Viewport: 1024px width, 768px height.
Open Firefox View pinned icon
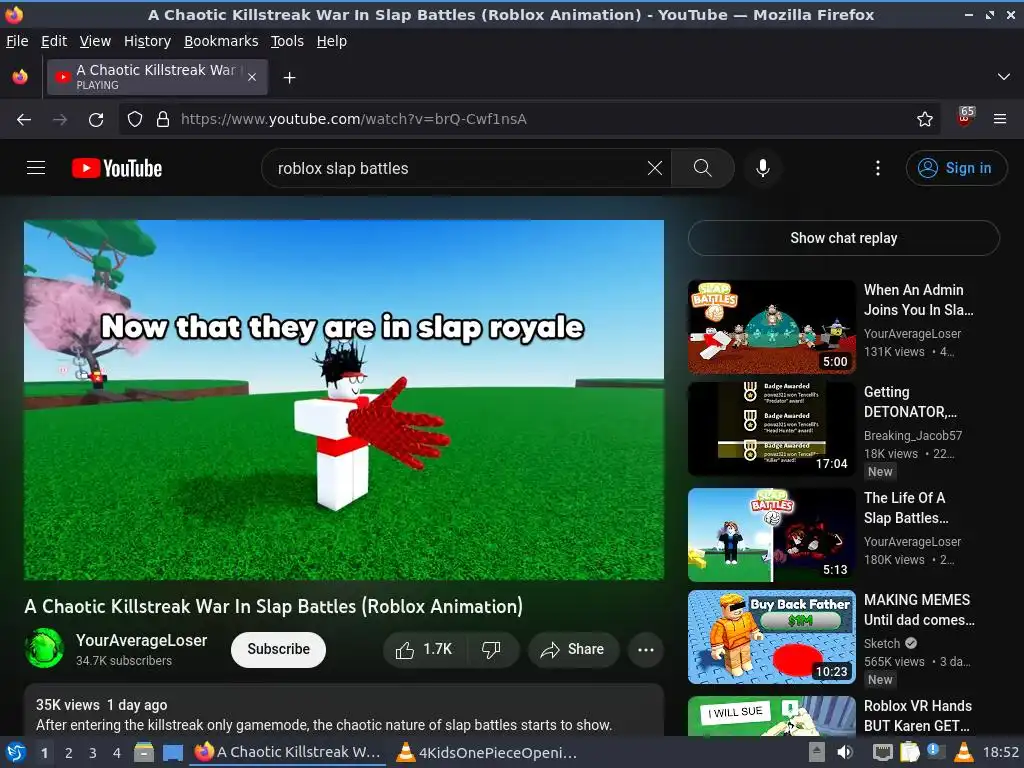[x=20, y=77]
